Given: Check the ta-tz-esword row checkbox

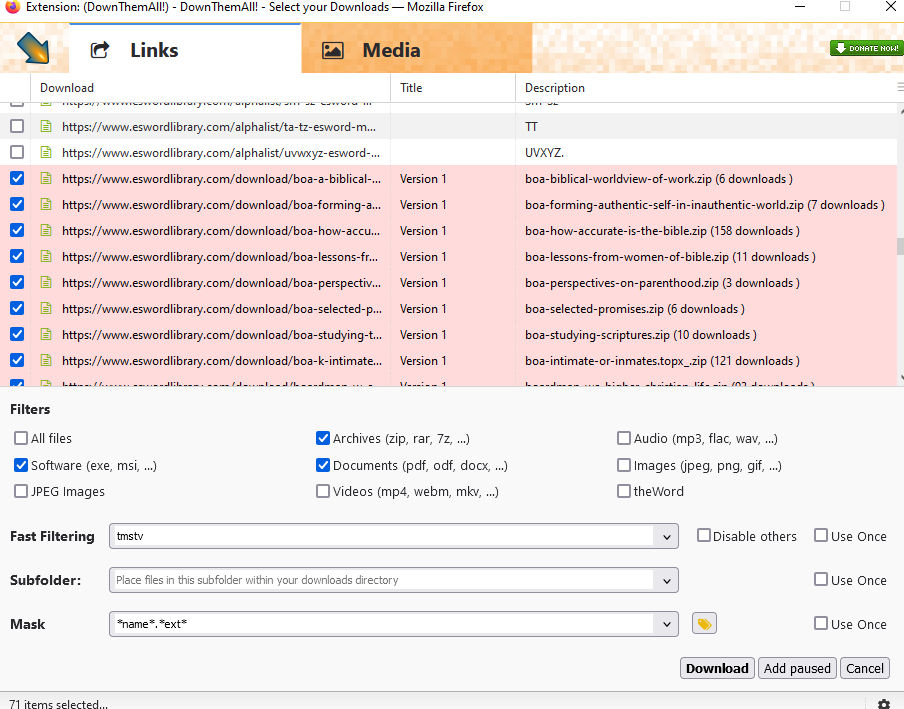Looking at the screenshot, I should (17, 126).
